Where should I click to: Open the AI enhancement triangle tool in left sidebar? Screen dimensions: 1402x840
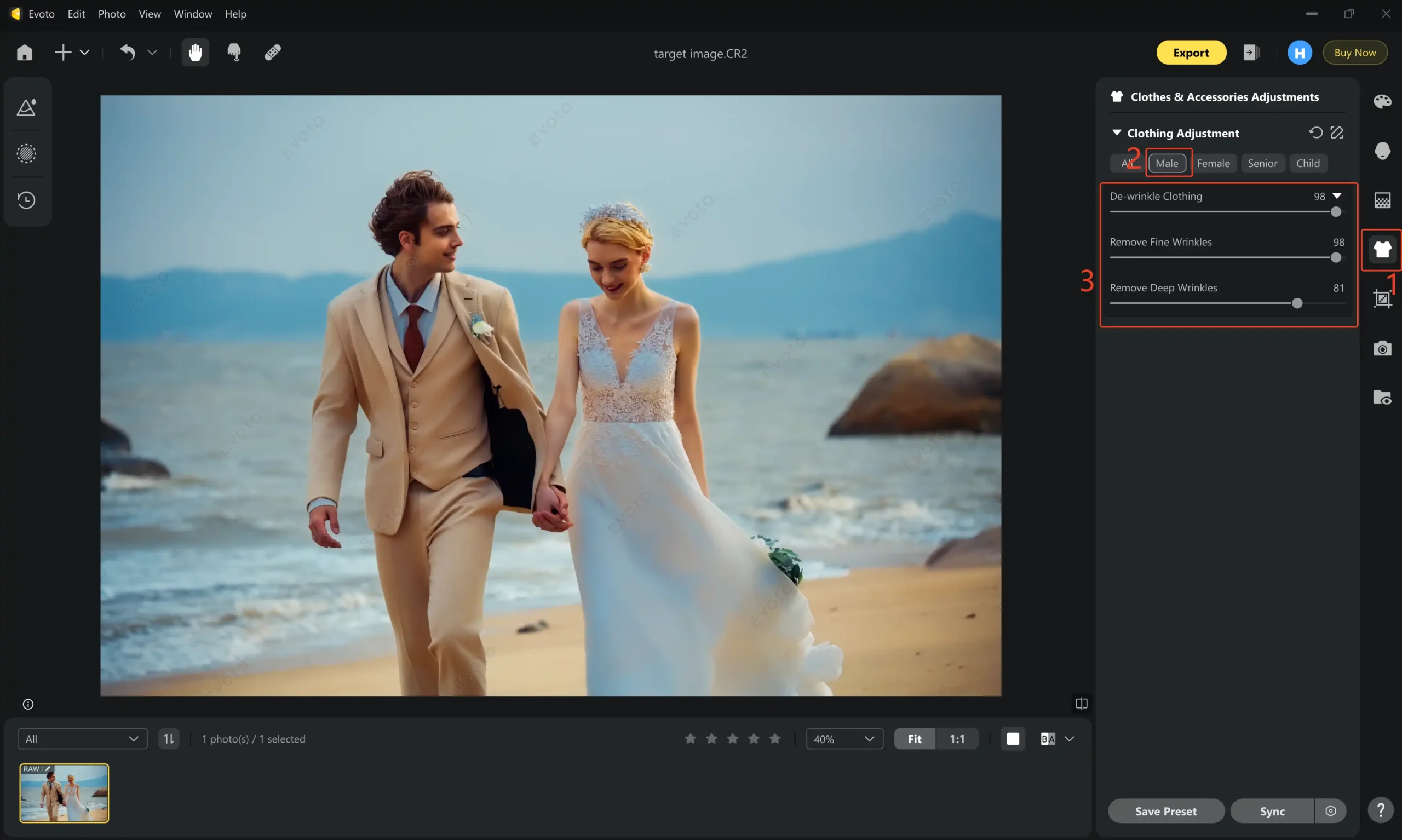tap(27, 107)
